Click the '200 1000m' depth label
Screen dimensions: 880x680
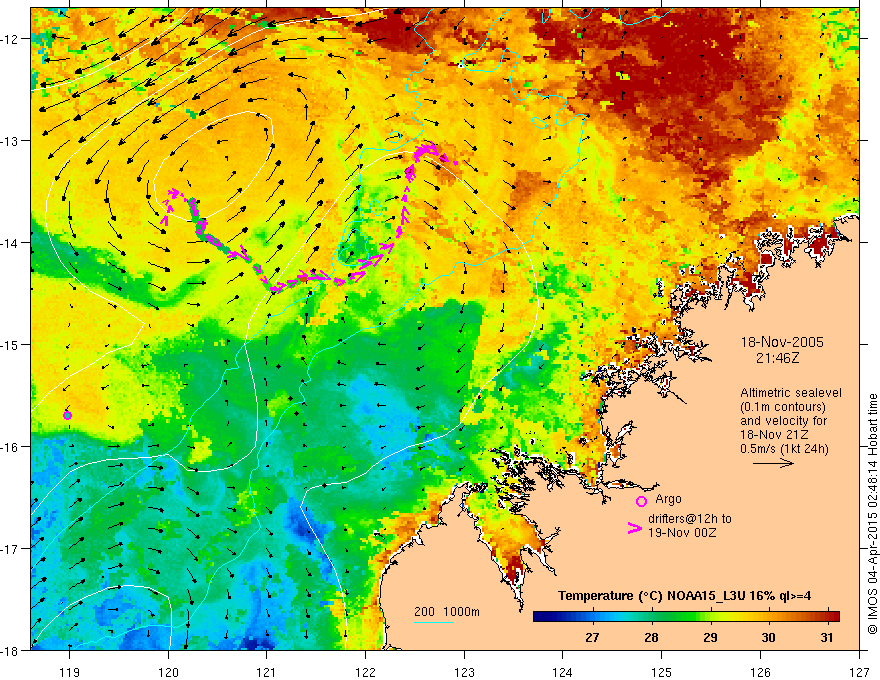click(447, 612)
